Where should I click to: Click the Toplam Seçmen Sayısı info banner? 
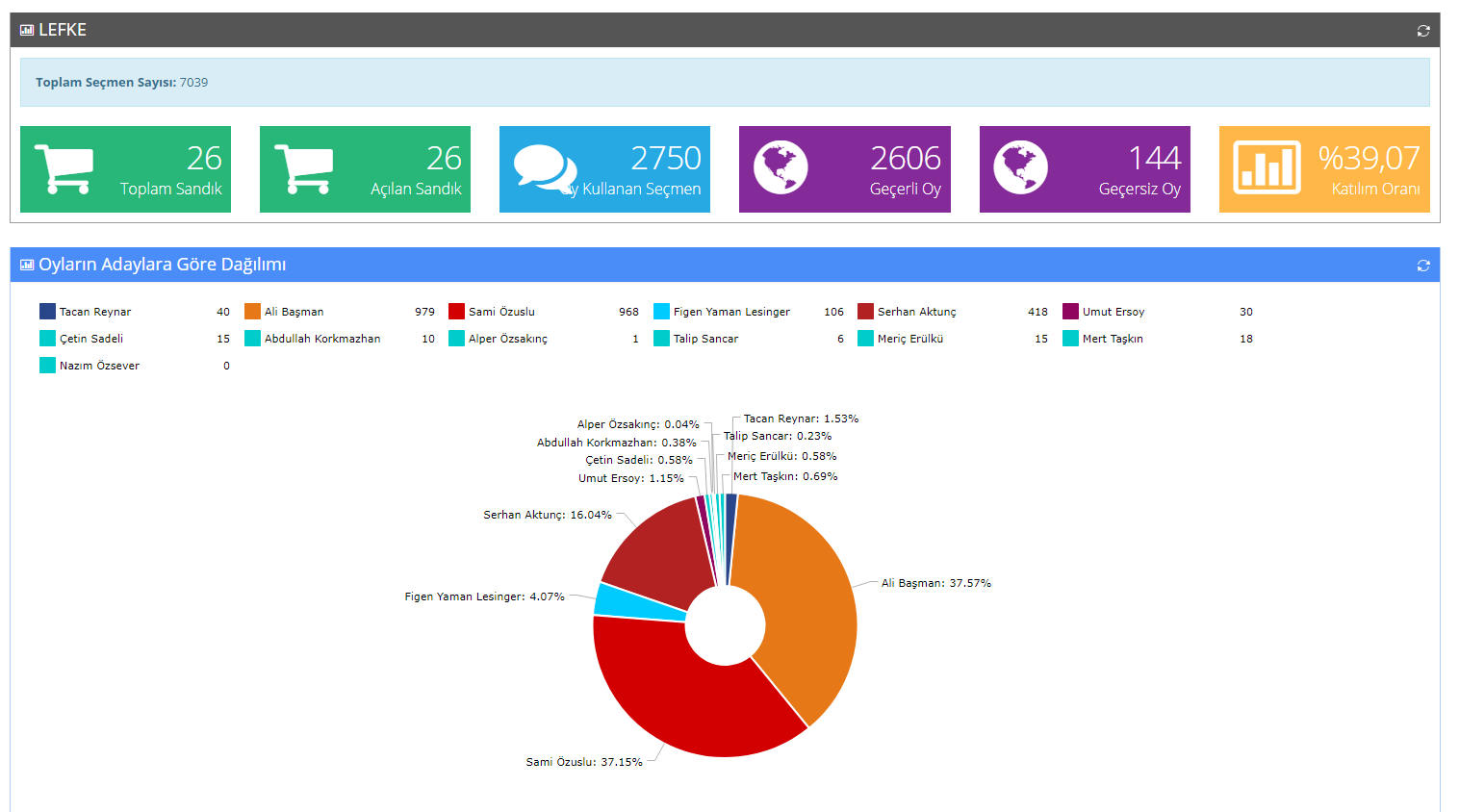coord(724,83)
